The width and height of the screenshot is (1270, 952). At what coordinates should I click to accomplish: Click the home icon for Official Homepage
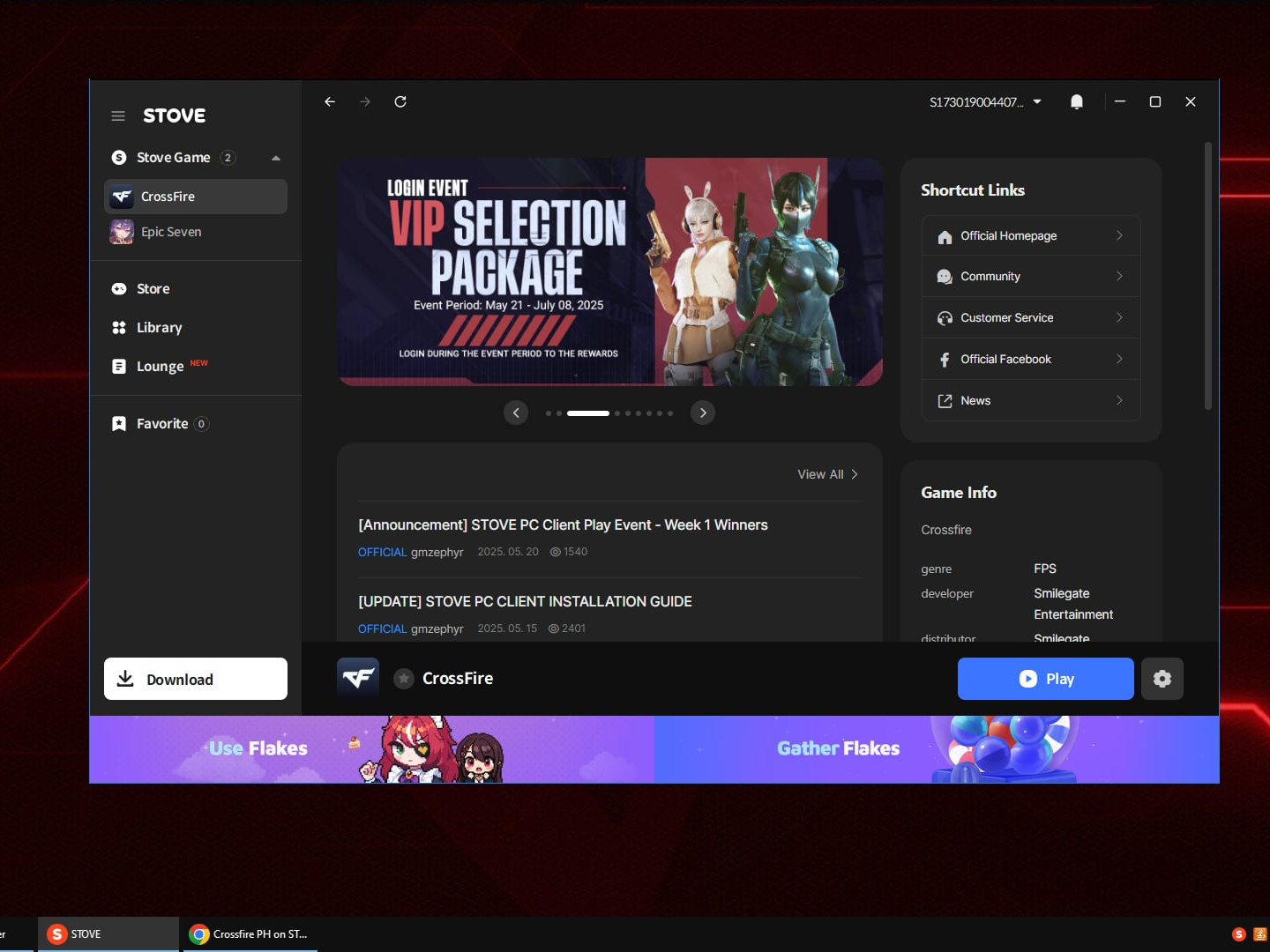coord(945,236)
